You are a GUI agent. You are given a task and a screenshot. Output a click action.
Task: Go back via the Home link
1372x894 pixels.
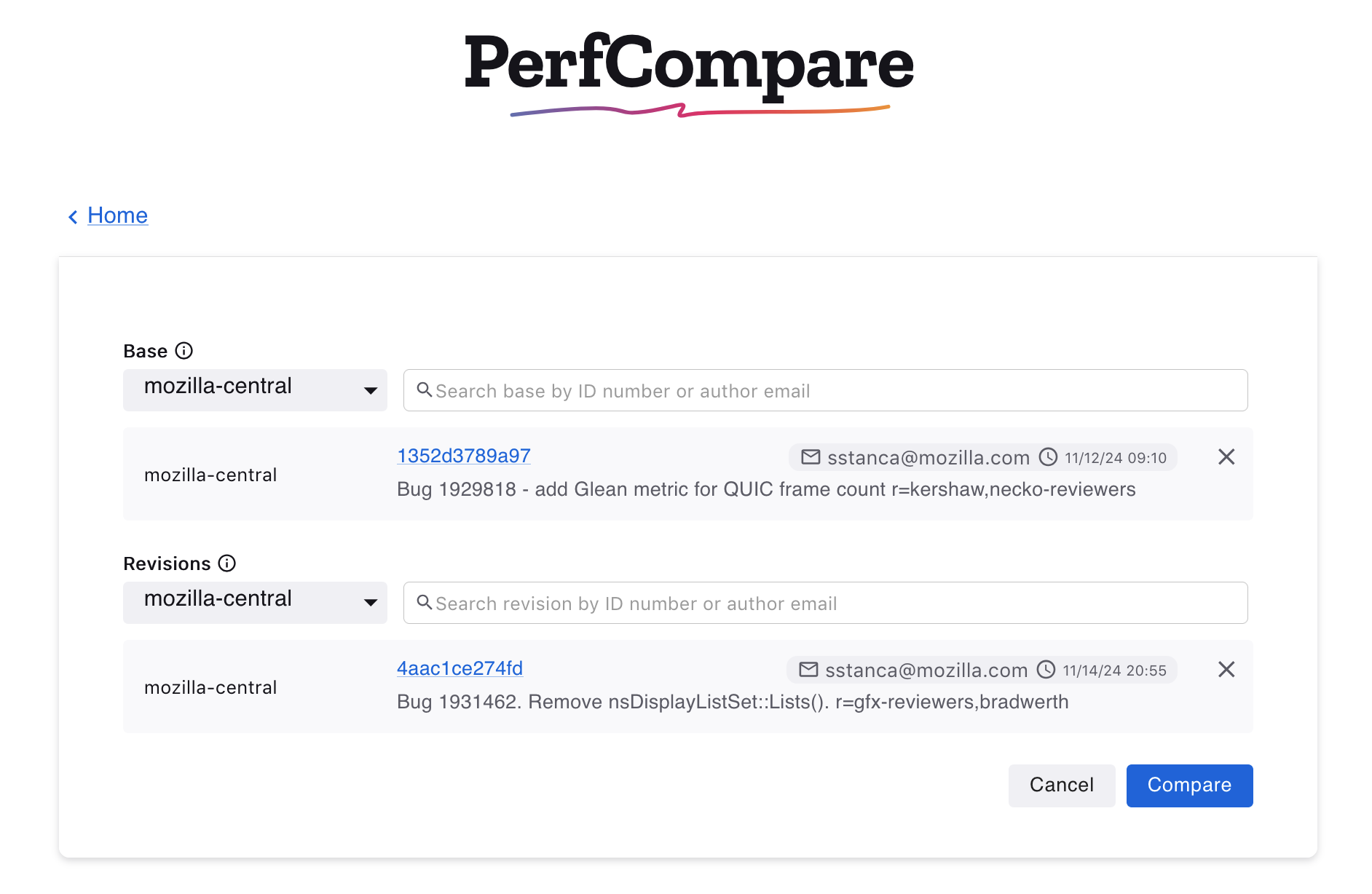coord(117,215)
